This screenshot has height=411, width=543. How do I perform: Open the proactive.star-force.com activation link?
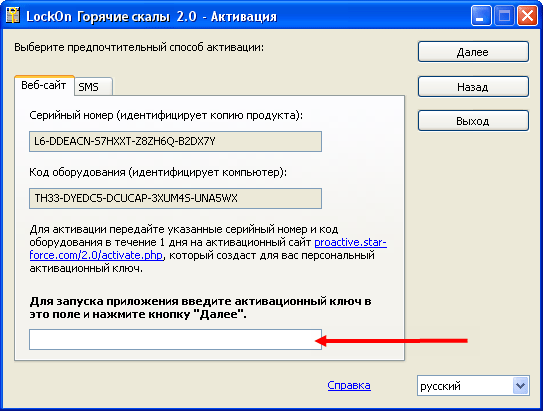[208, 249]
